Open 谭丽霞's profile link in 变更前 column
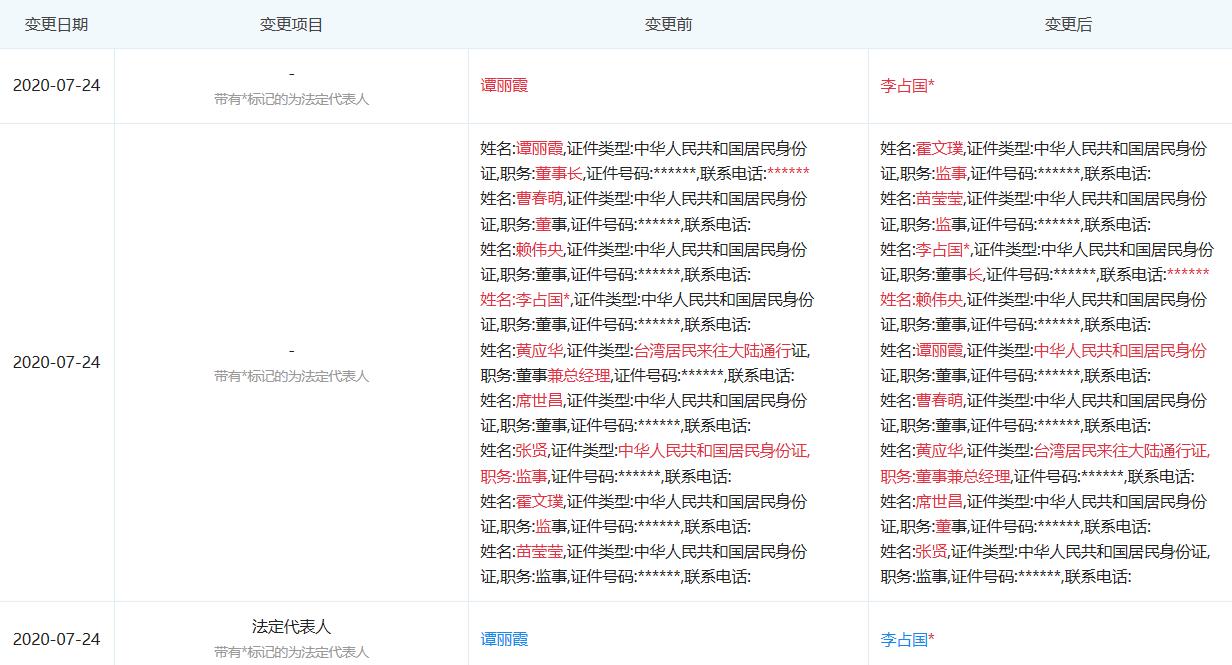Viewport: 1232px width, 665px height. click(506, 86)
